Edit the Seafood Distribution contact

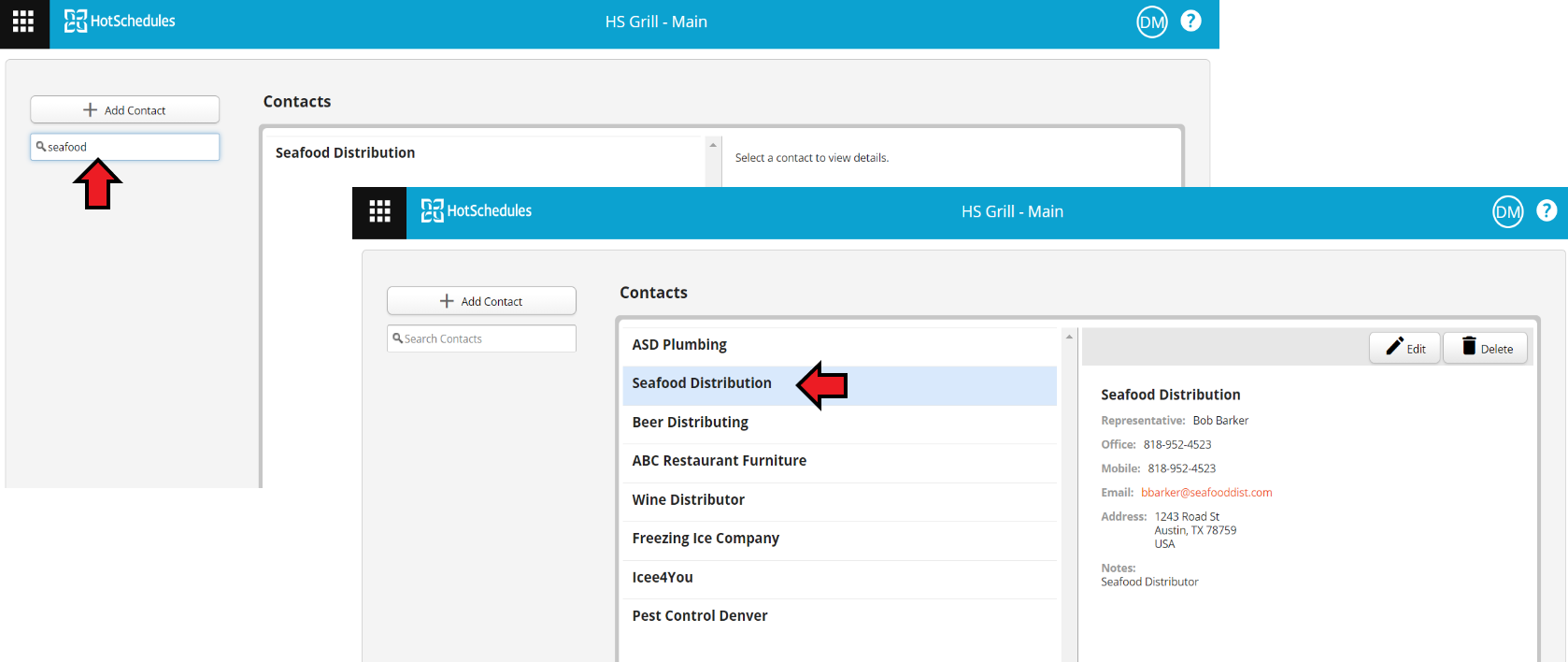[x=1404, y=348]
